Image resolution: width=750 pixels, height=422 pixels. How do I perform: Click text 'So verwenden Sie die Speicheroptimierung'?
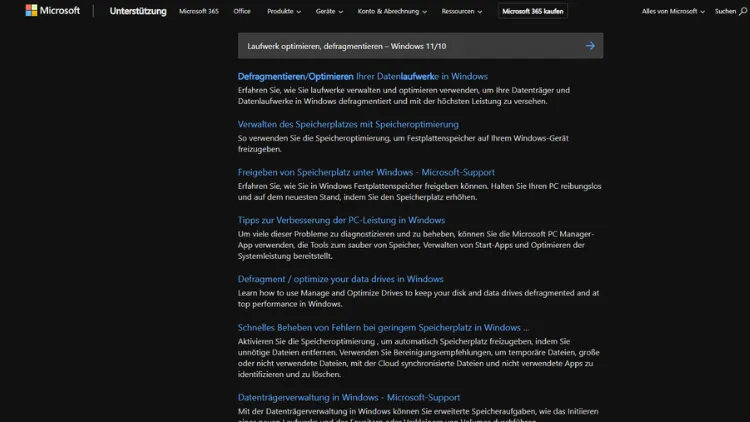click(x=314, y=138)
